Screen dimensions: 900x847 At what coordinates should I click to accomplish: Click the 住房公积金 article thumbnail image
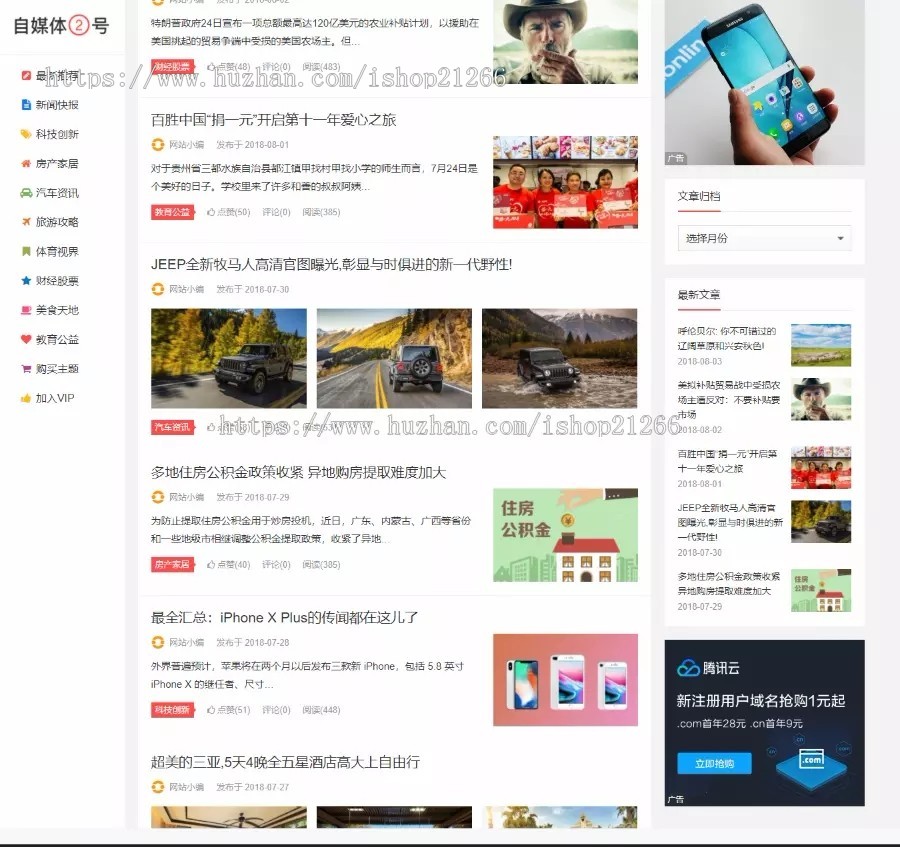[564, 534]
